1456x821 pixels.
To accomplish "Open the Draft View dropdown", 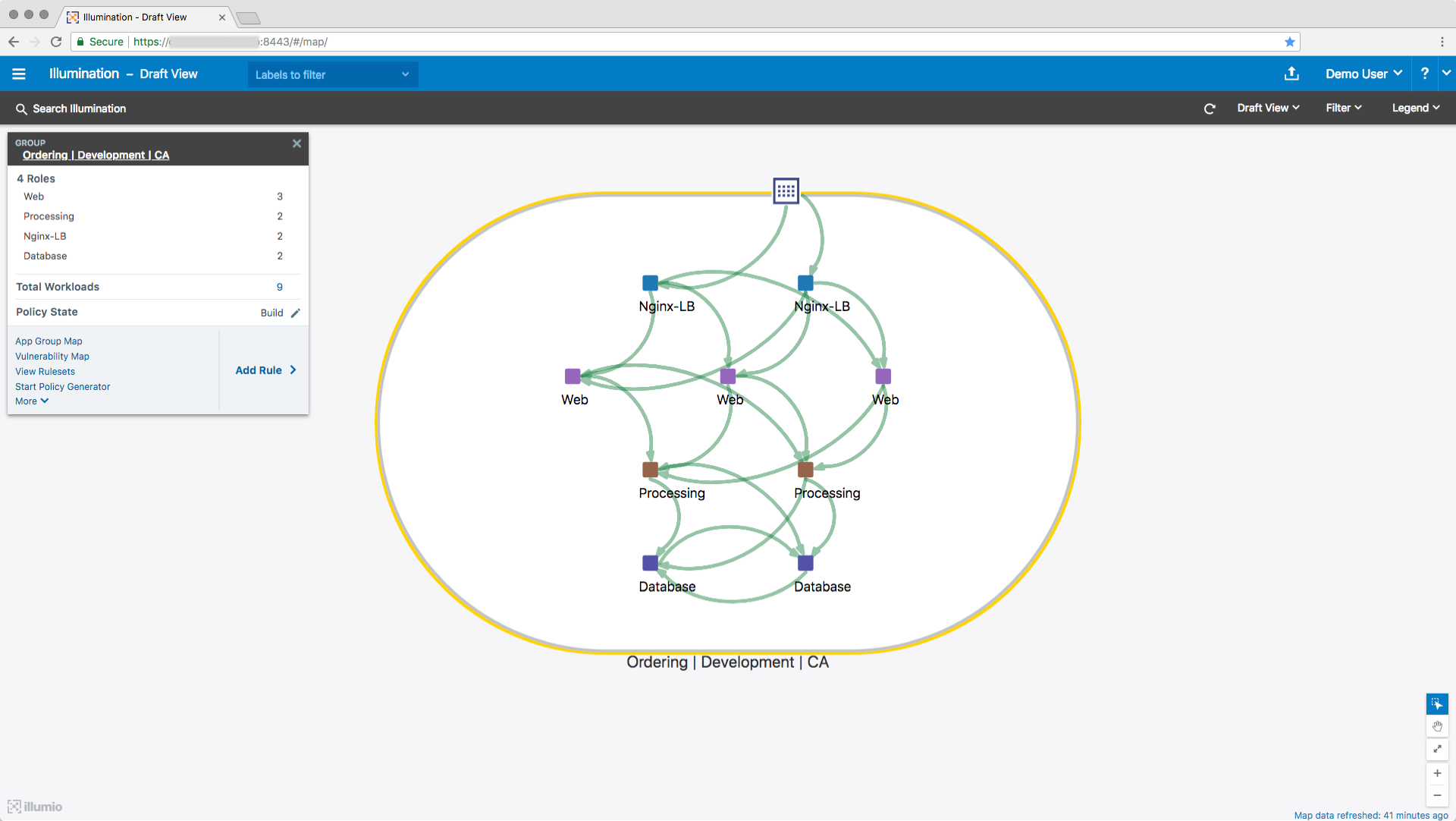I will pos(1268,109).
